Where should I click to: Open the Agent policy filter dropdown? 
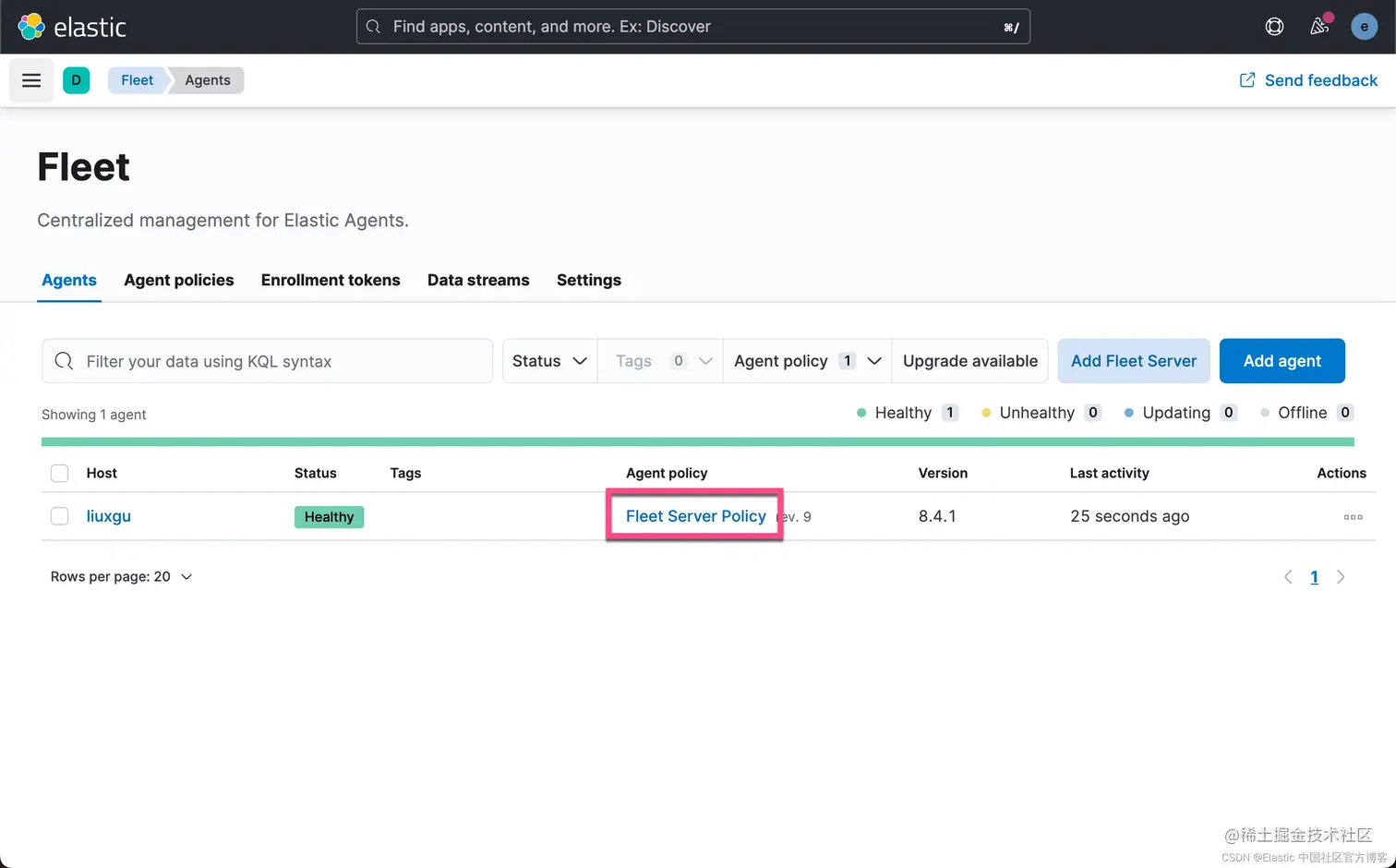tap(807, 361)
